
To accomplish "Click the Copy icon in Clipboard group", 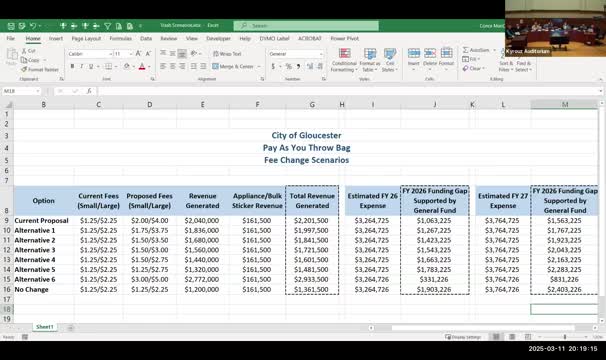I will point(24,60).
